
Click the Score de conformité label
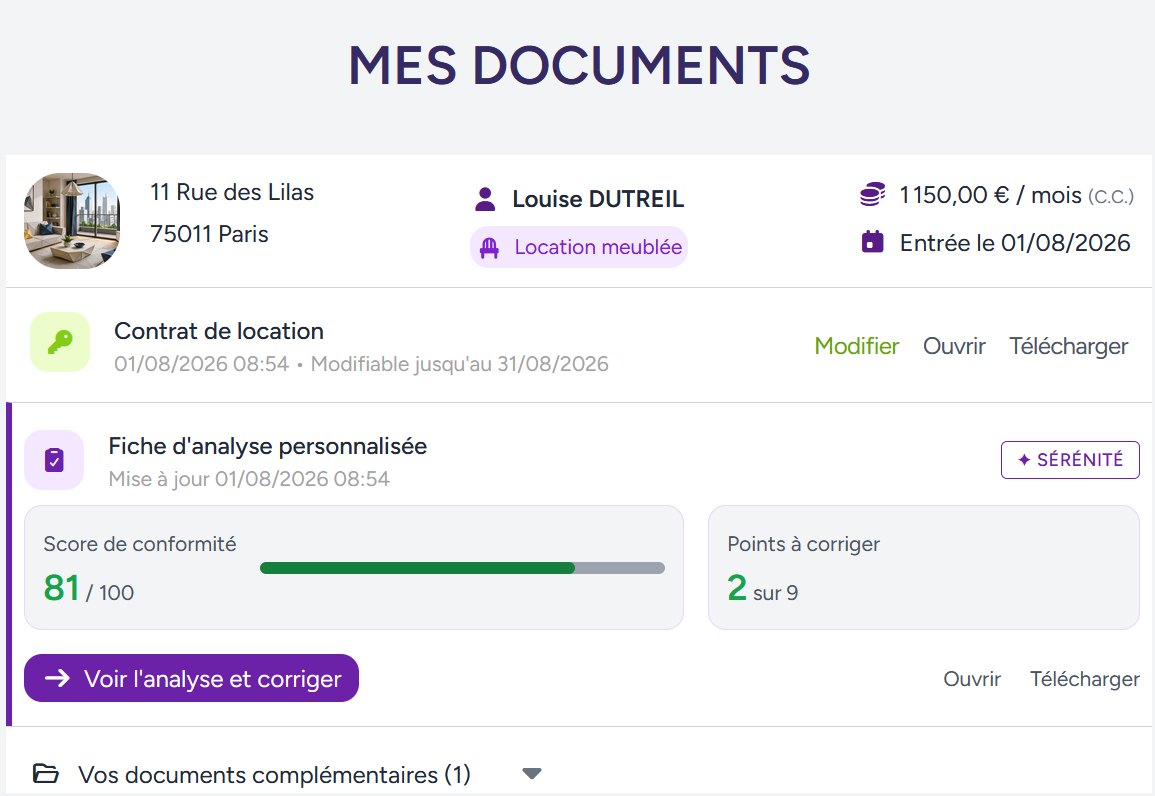point(140,544)
